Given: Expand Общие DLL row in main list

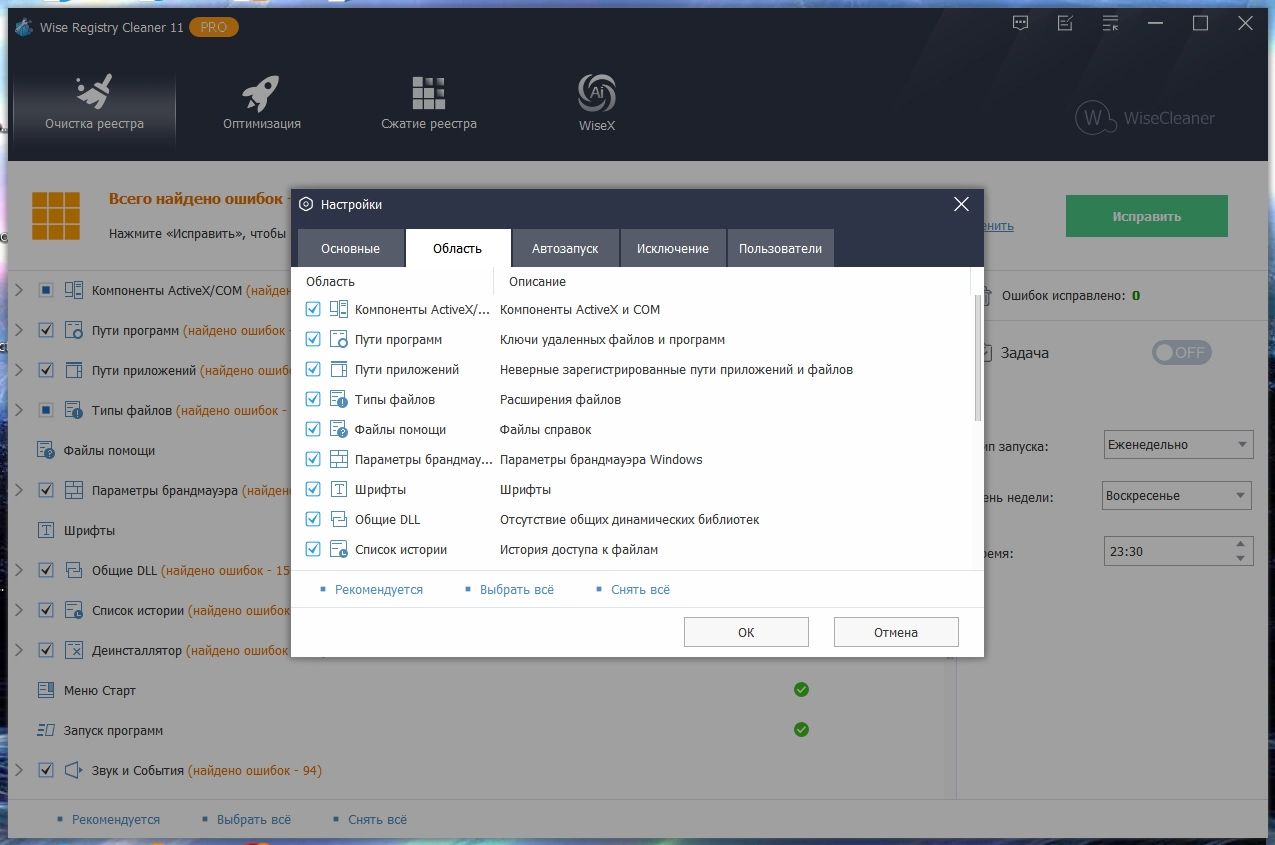Looking at the screenshot, I should [x=18, y=570].
